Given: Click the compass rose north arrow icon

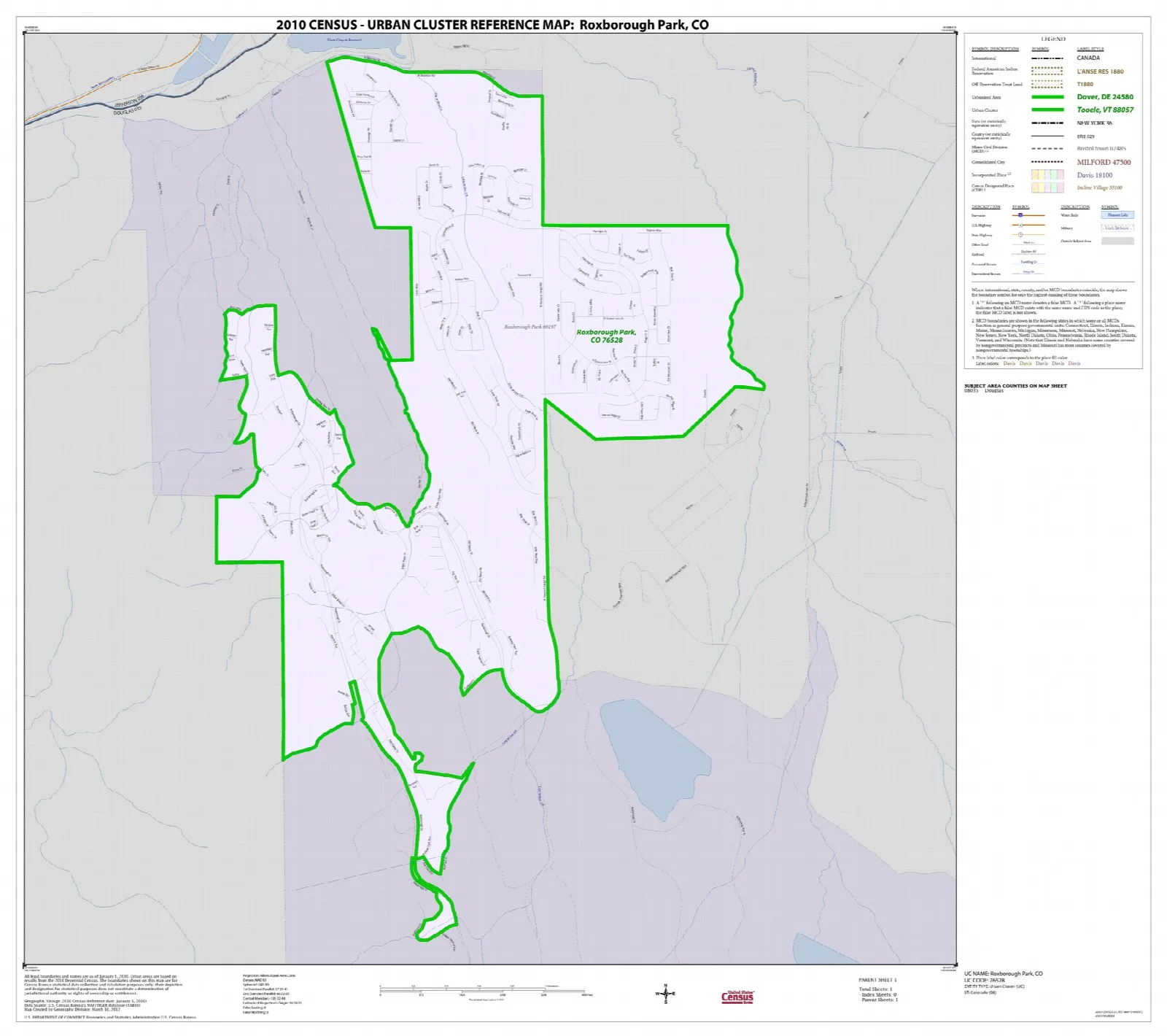Looking at the screenshot, I should coord(665,993).
